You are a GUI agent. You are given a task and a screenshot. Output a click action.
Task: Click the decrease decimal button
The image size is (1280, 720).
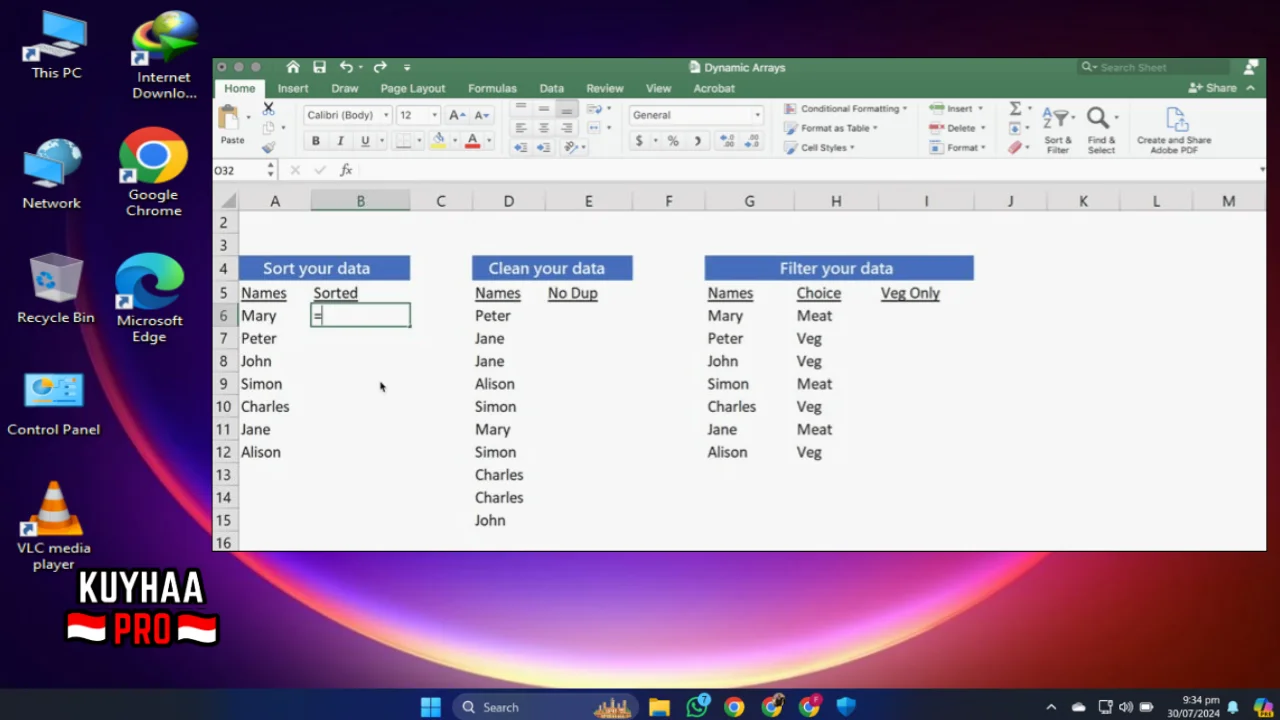tap(753, 141)
